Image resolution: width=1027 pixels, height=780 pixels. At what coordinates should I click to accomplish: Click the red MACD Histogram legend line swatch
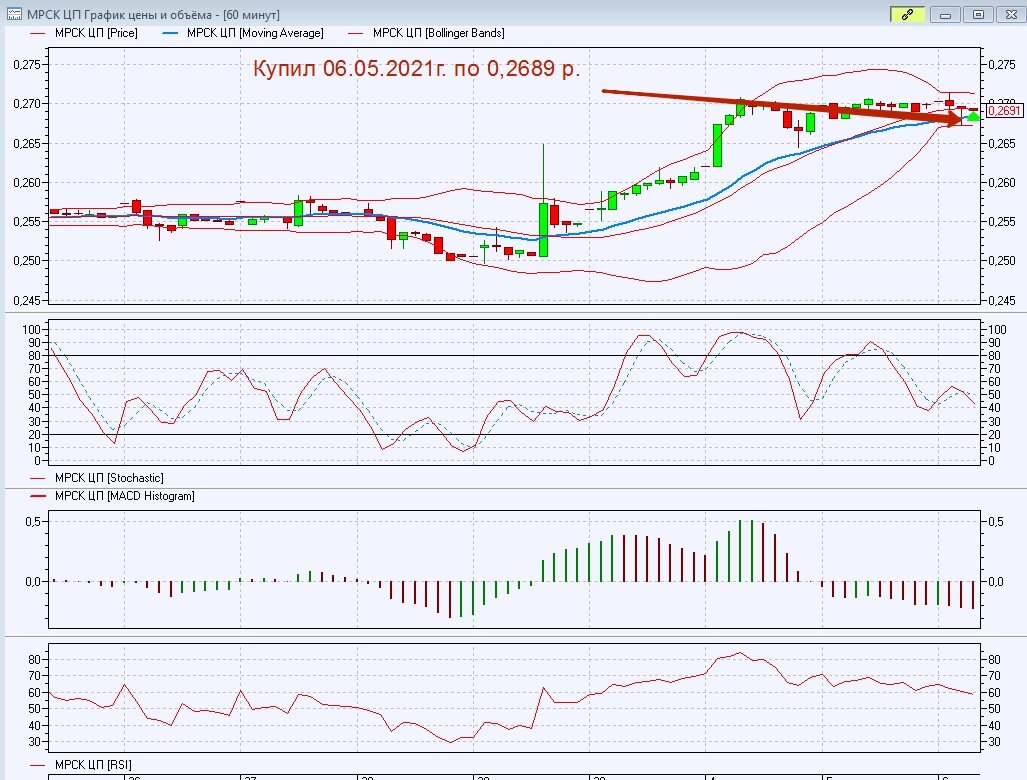[x=38, y=496]
